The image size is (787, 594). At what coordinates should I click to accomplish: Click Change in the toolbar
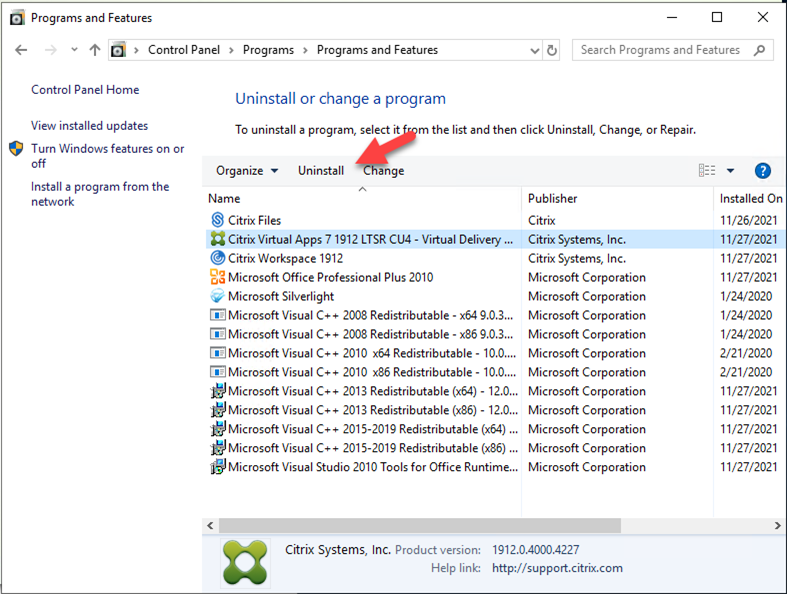coord(383,171)
